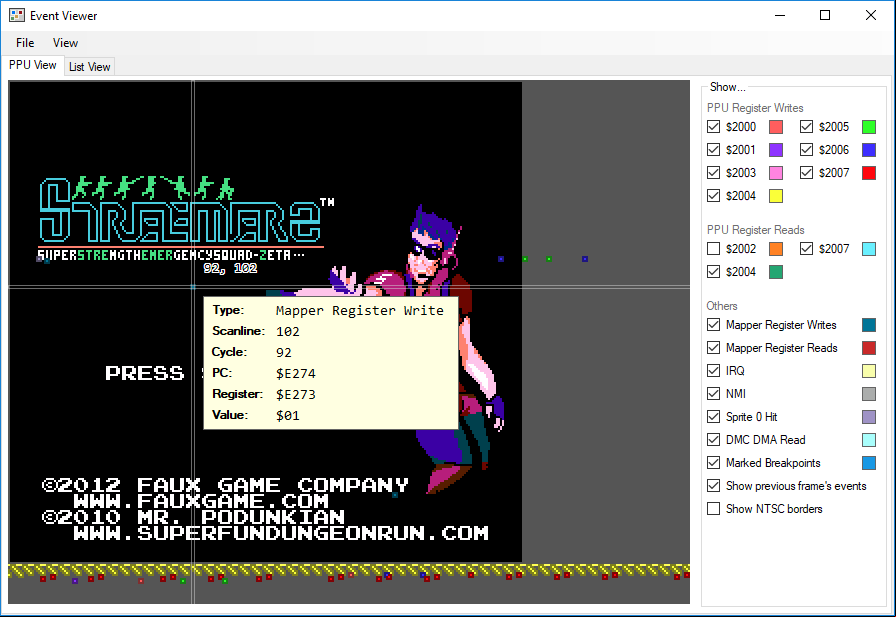Toggle the $2004 write checkbox

[713, 196]
